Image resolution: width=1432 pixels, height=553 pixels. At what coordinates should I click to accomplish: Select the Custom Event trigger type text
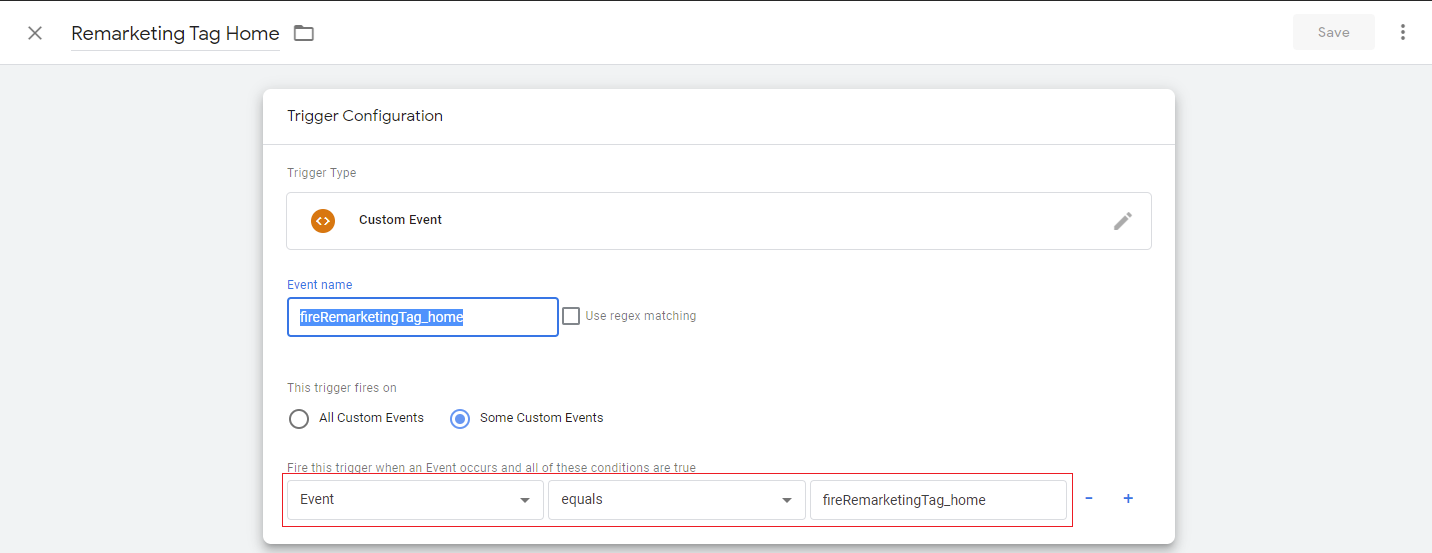[x=400, y=220]
